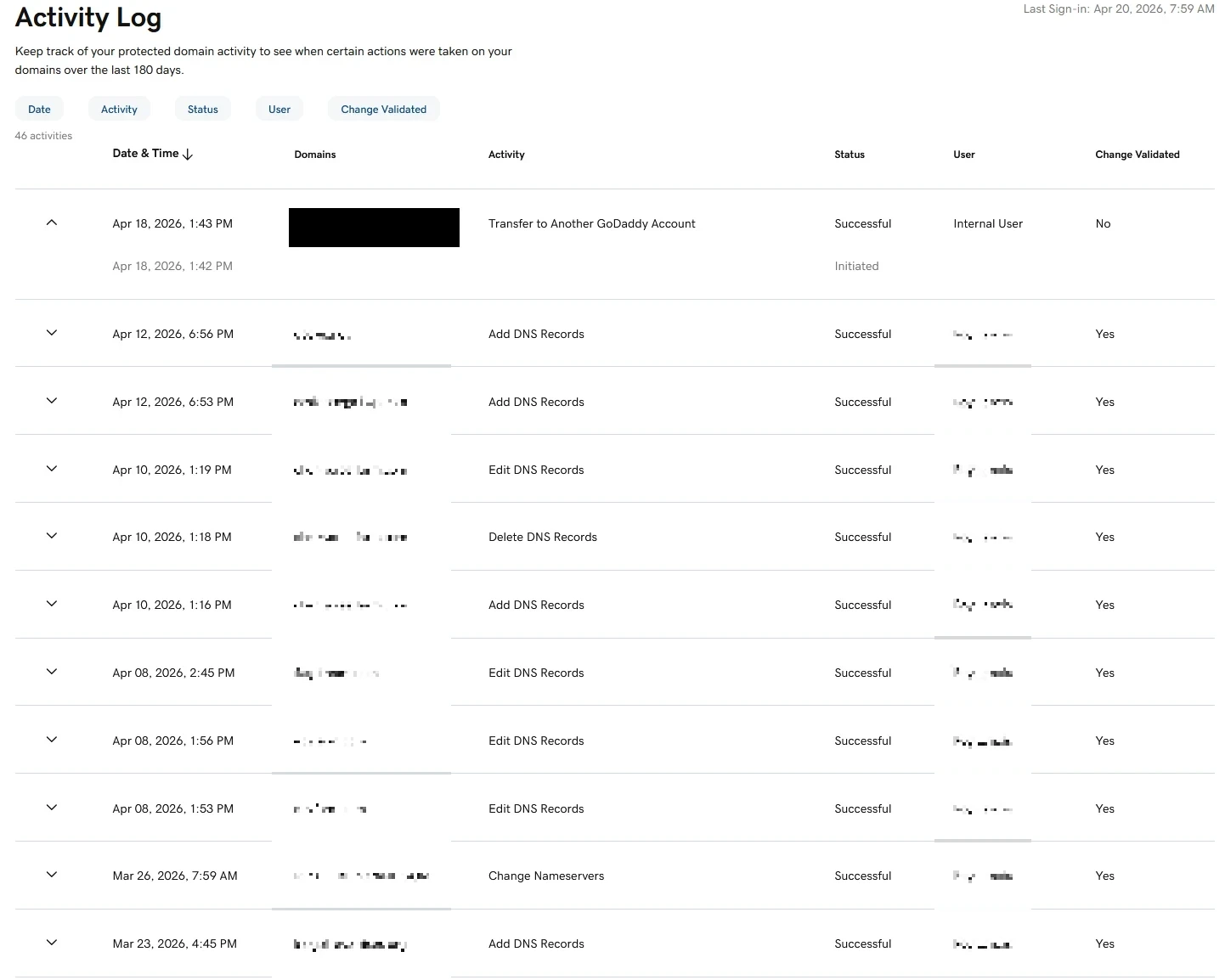Open the Status filter chip
Screen dimensions: 1225x980
pyautogui.click(x=203, y=109)
